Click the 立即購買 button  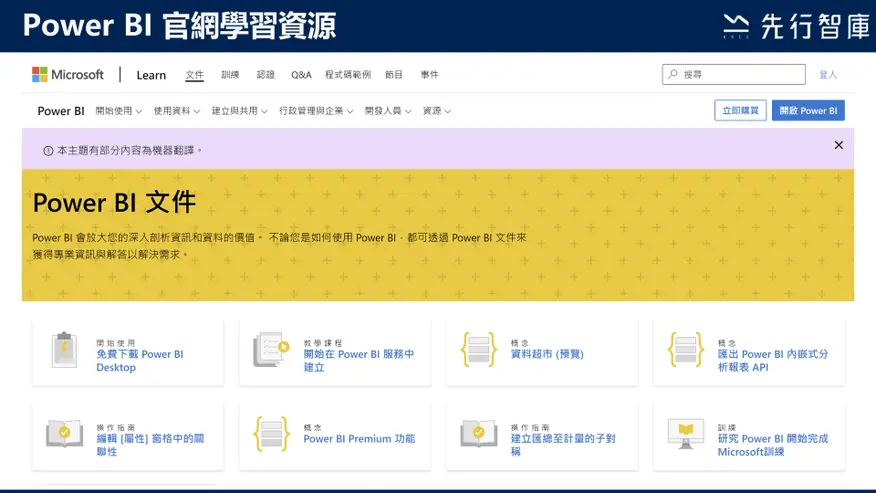coord(740,110)
